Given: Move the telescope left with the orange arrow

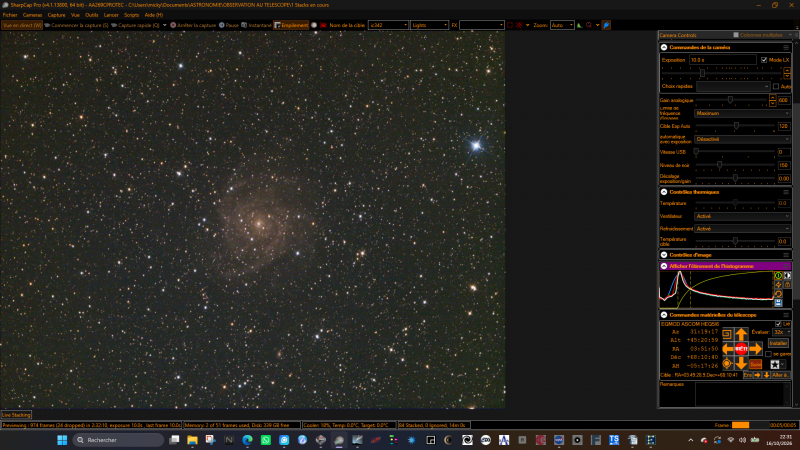Looking at the screenshot, I should (x=728, y=349).
